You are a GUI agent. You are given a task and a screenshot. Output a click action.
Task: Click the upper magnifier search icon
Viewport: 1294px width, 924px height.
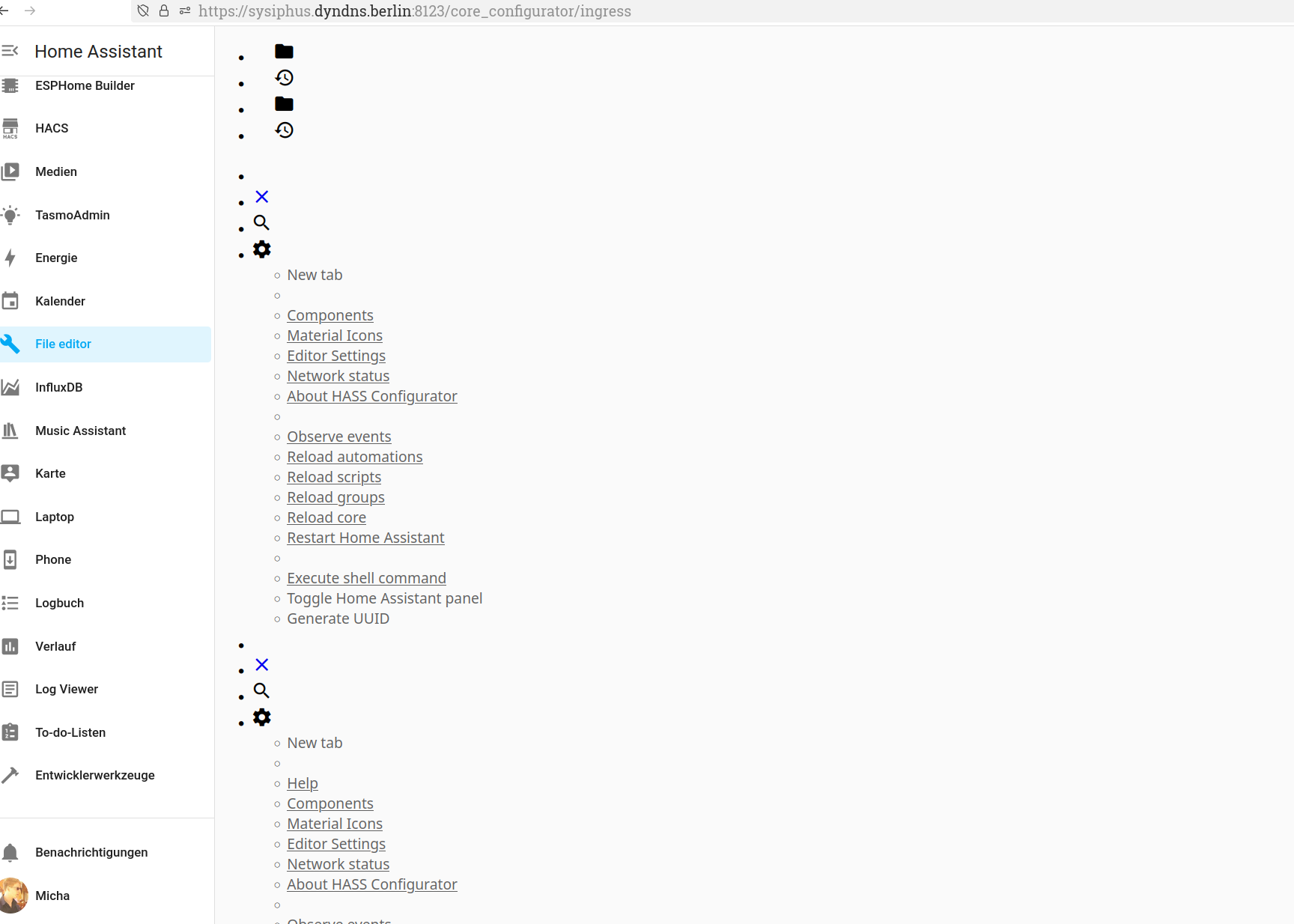click(x=261, y=222)
